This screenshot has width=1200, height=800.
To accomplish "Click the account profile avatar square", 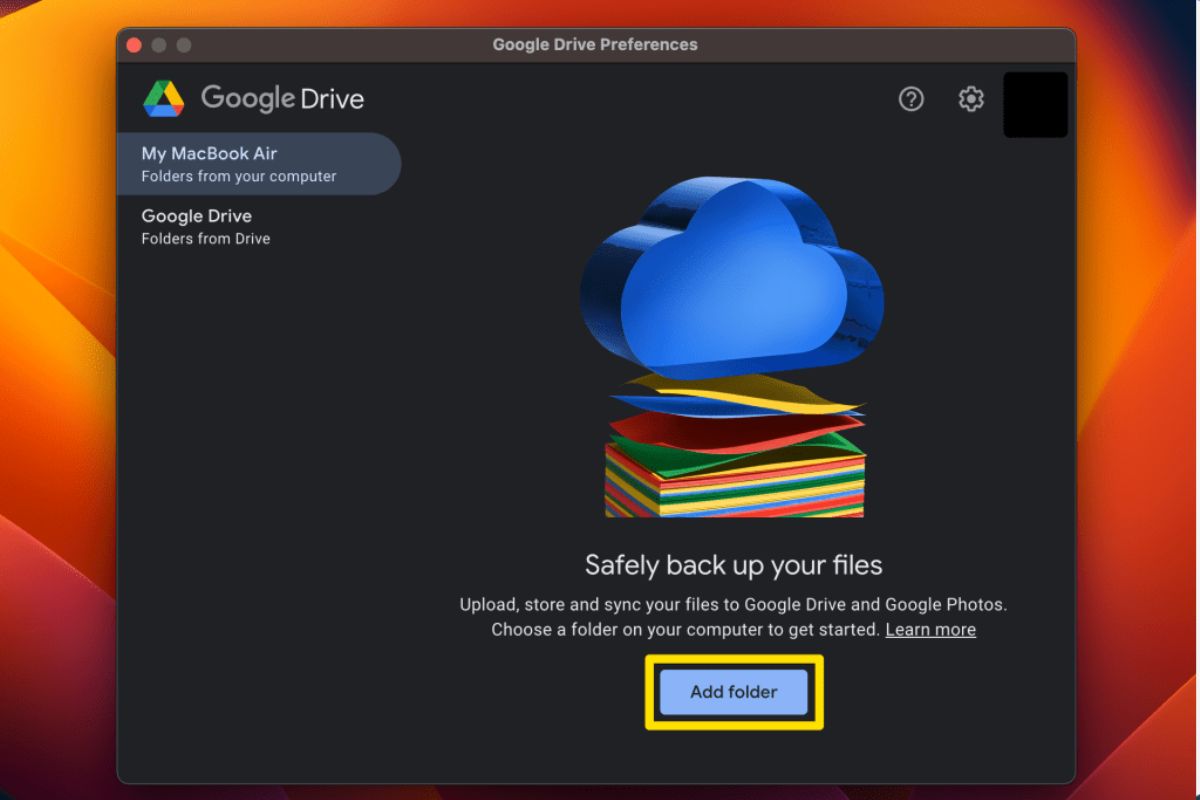I will [x=1035, y=104].
